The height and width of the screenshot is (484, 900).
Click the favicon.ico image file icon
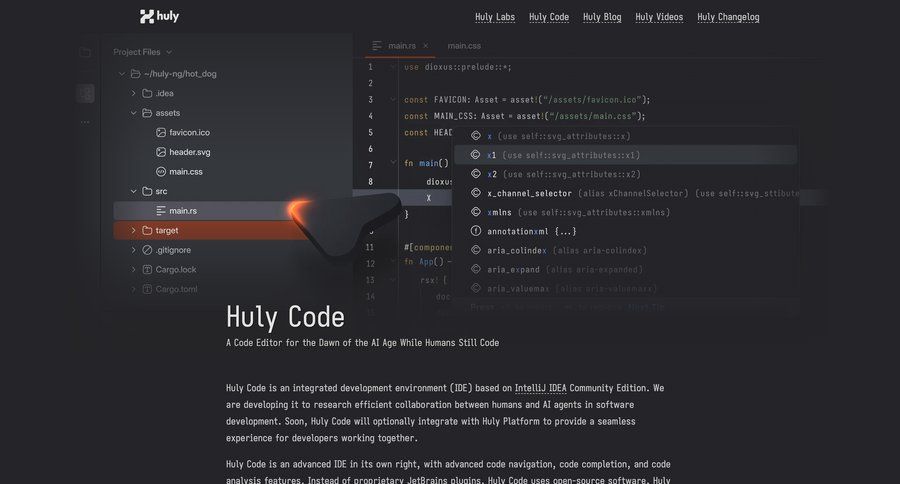tap(161, 132)
